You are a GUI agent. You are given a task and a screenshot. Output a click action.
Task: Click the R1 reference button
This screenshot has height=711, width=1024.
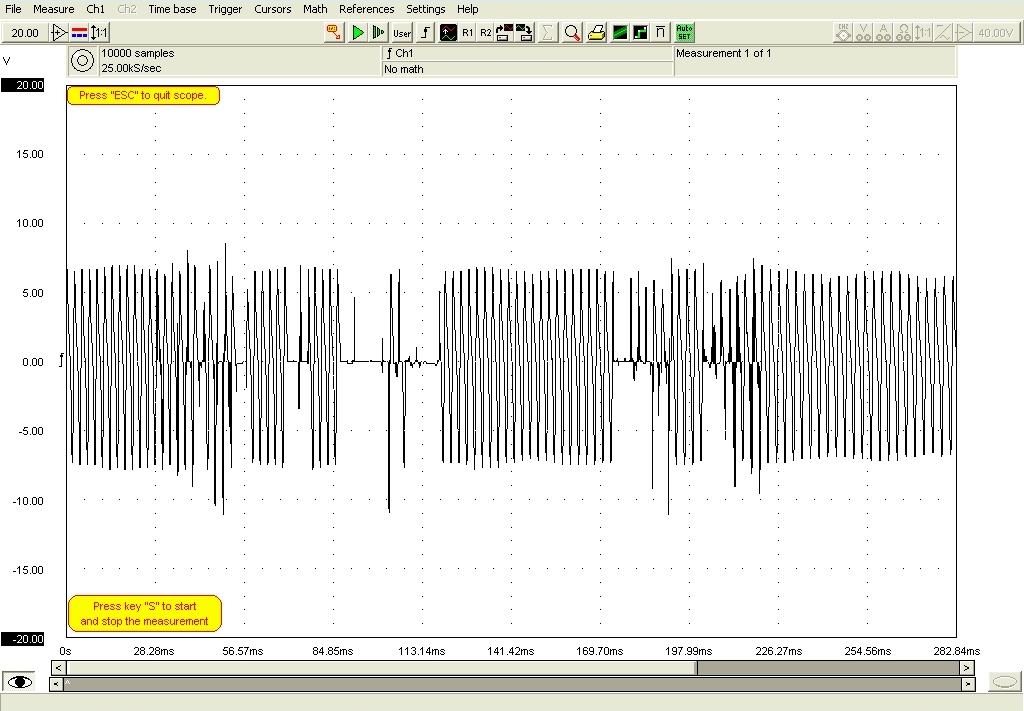click(468, 33)
